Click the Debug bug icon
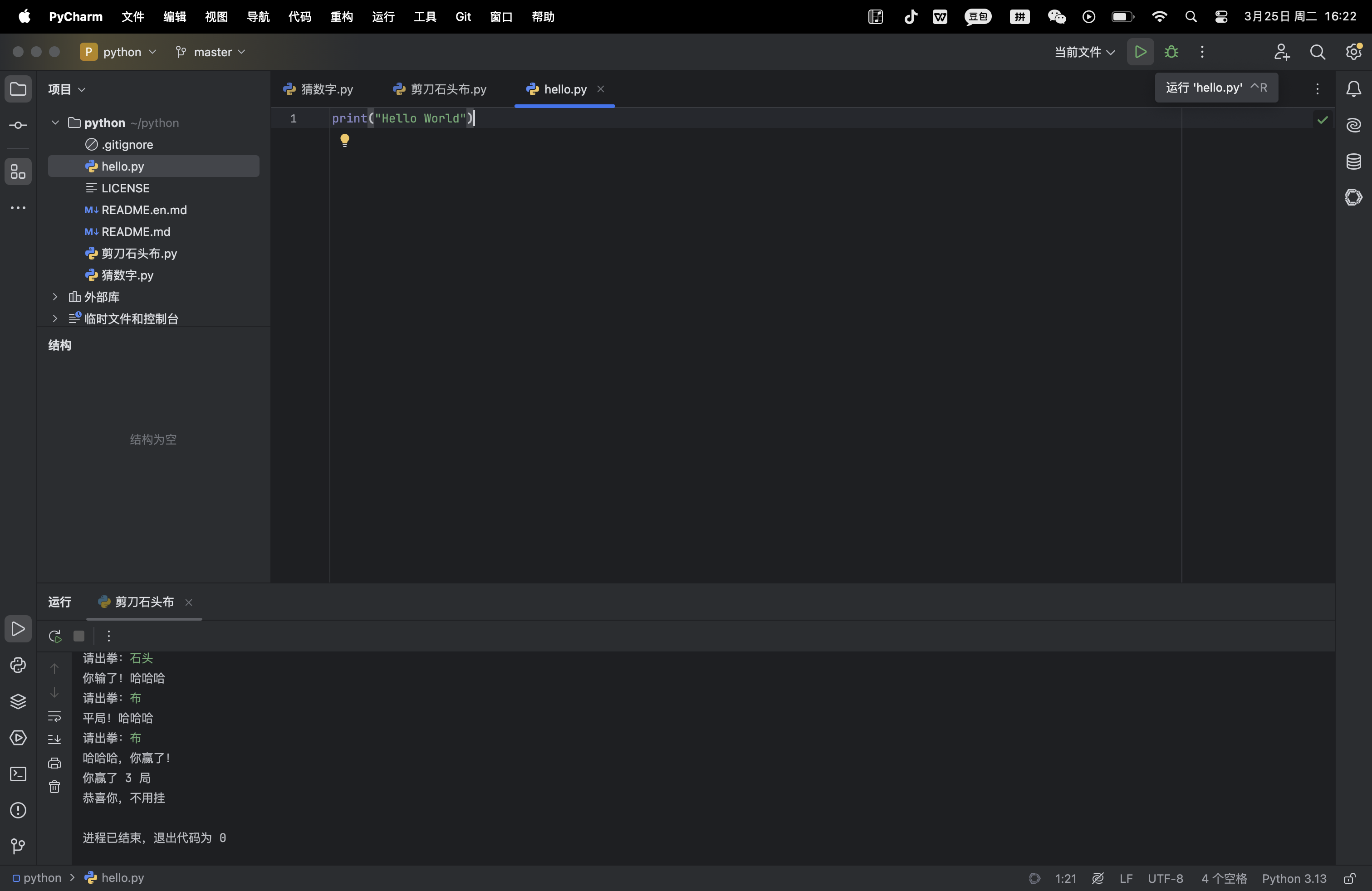This screenshot has height=891, width=1372. (1171, 52)
